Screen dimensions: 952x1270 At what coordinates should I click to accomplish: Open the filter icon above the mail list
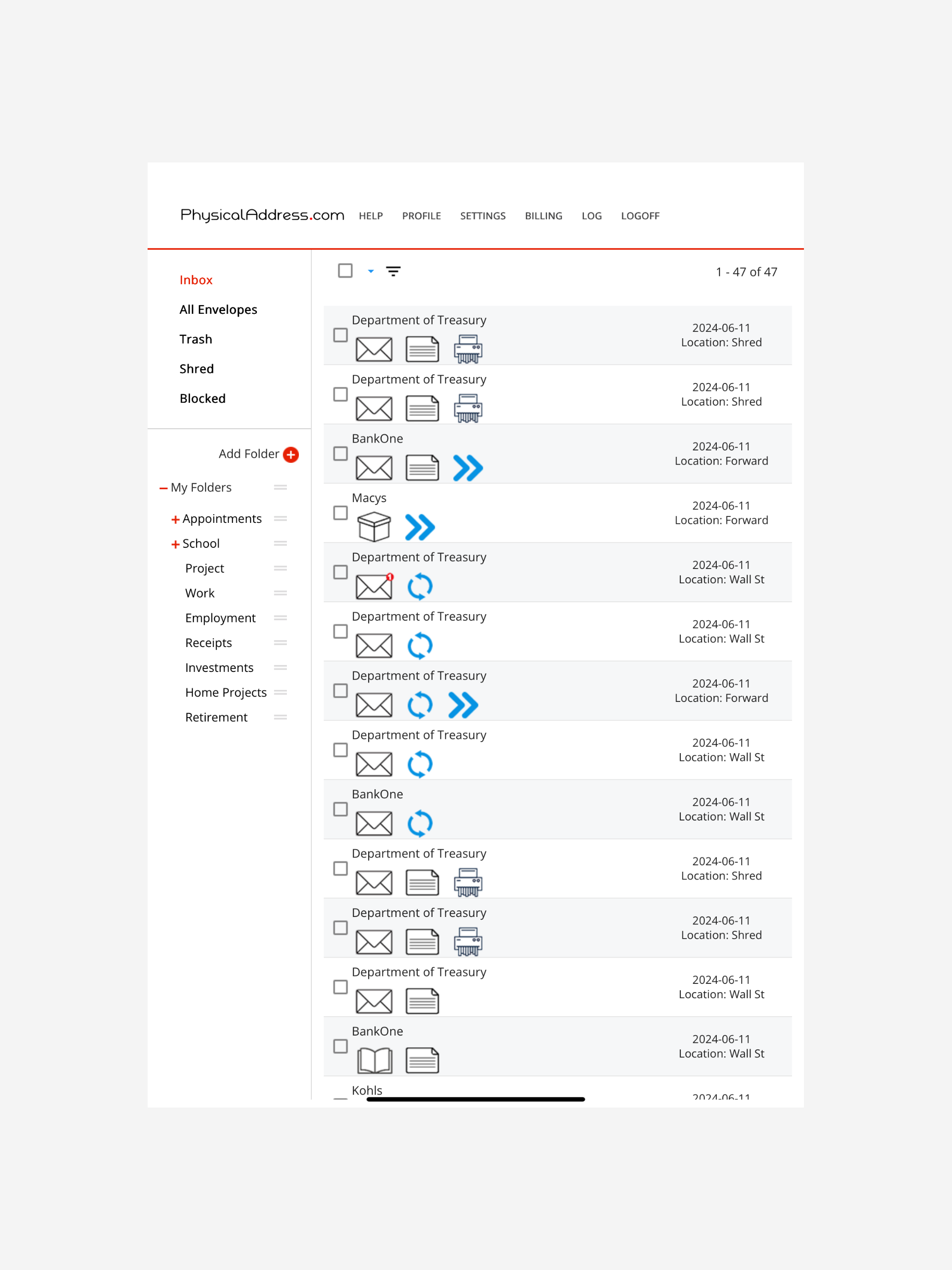pos(393,271)
